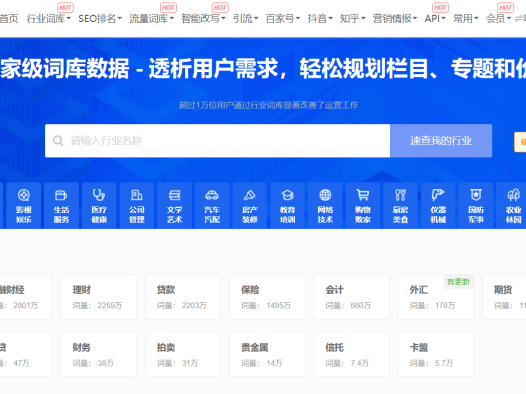Focus the 请输入行业名称 search field

pyautogui.click(x=217, y=141)
